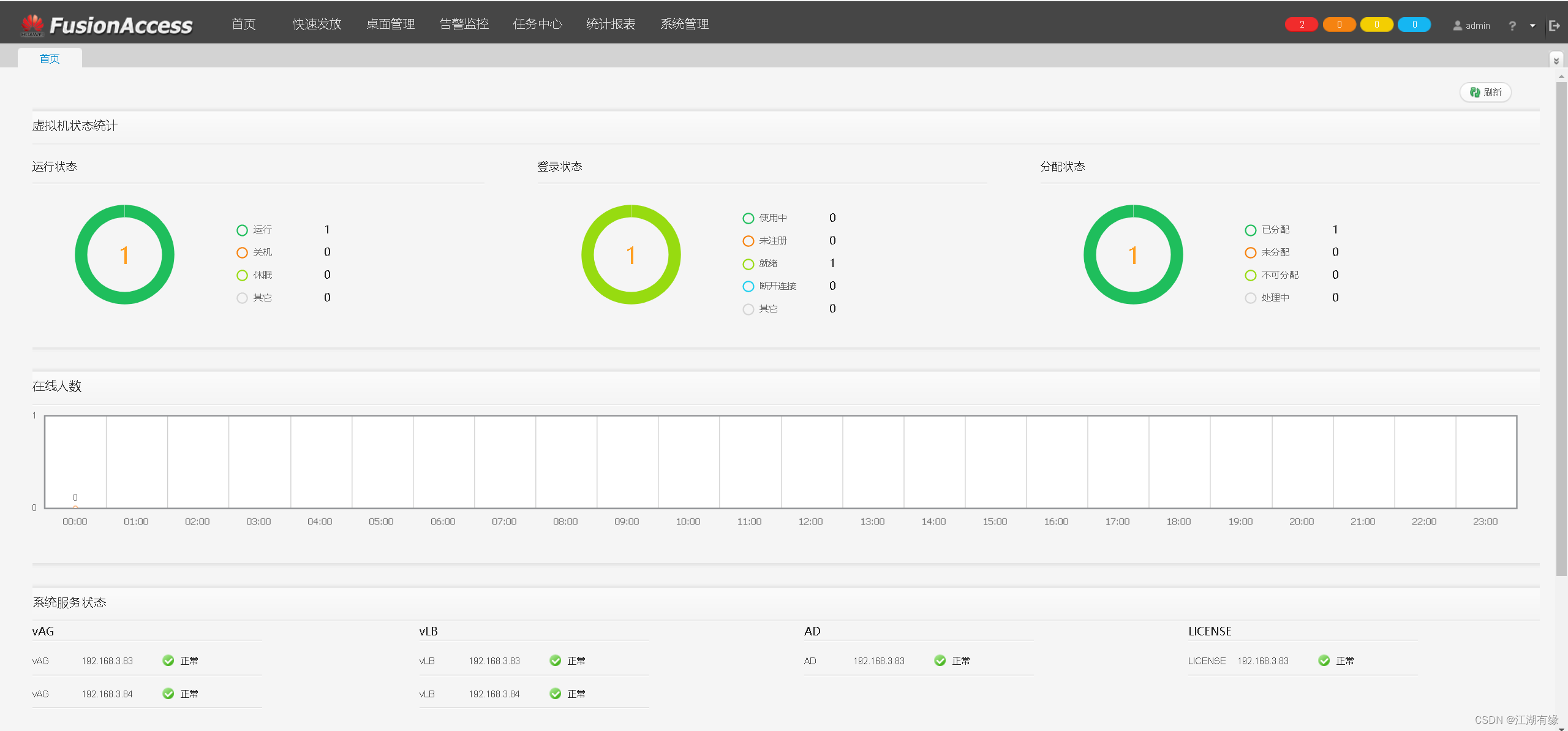Click the vLB IP 192.168.3.83 text
The width and height of the screenshot is (1568, 731).
click(494, 661)
